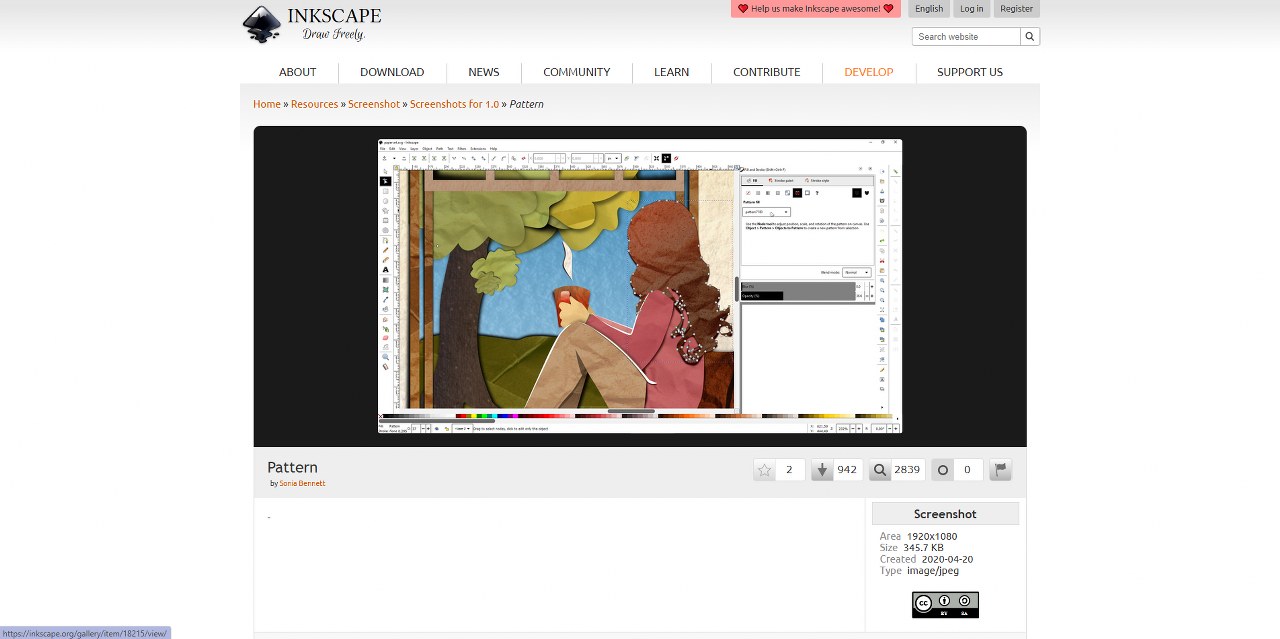Click the magnifier icon to view full image
Viewport: 1280px width, 639px height.
click(880, 470)
